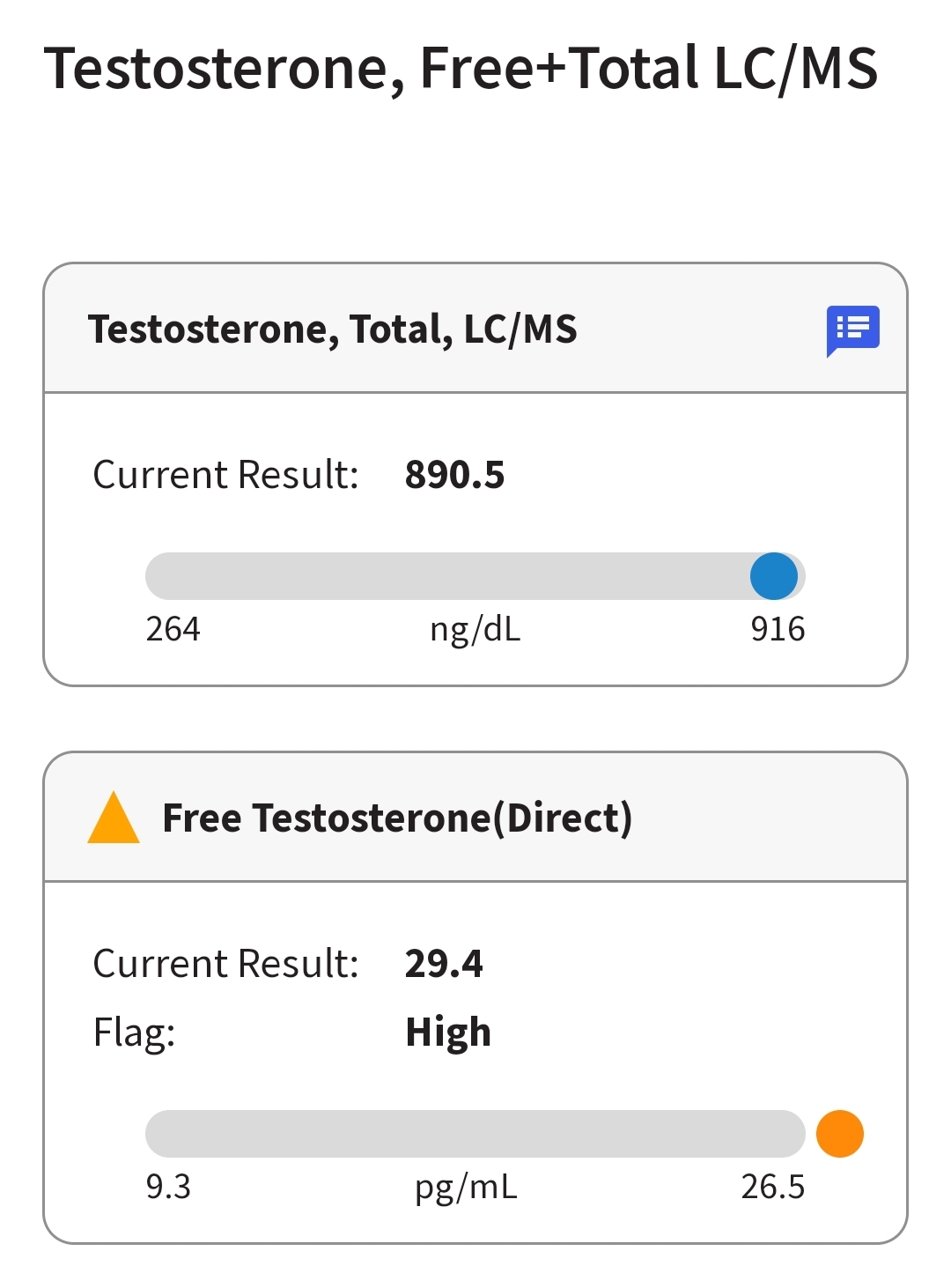Click the pg/mL unit label
This screenshot has width=951, height=1288.
(x=466, y=1188)
